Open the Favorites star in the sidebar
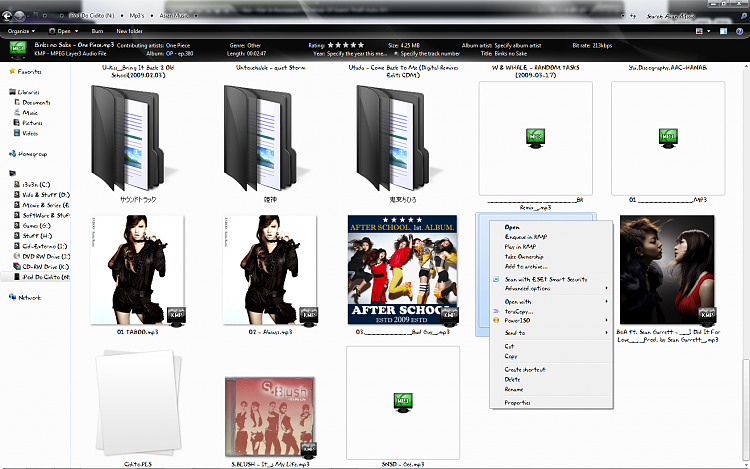This screenshot has height=469, width=750. [x=12, y=71]
